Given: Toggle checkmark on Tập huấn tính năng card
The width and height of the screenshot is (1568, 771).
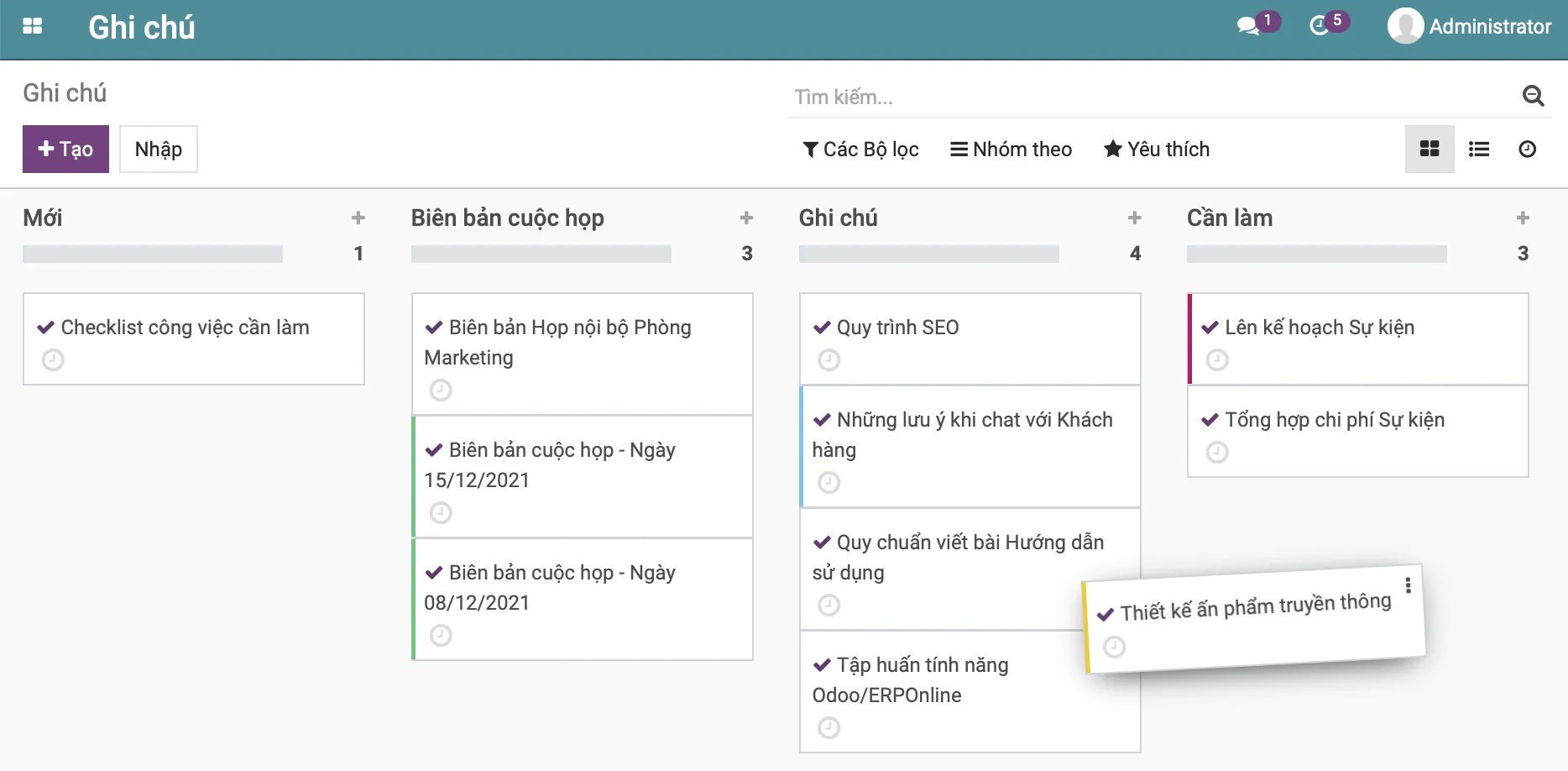Looking at the screenshot, I should [822, 665].
